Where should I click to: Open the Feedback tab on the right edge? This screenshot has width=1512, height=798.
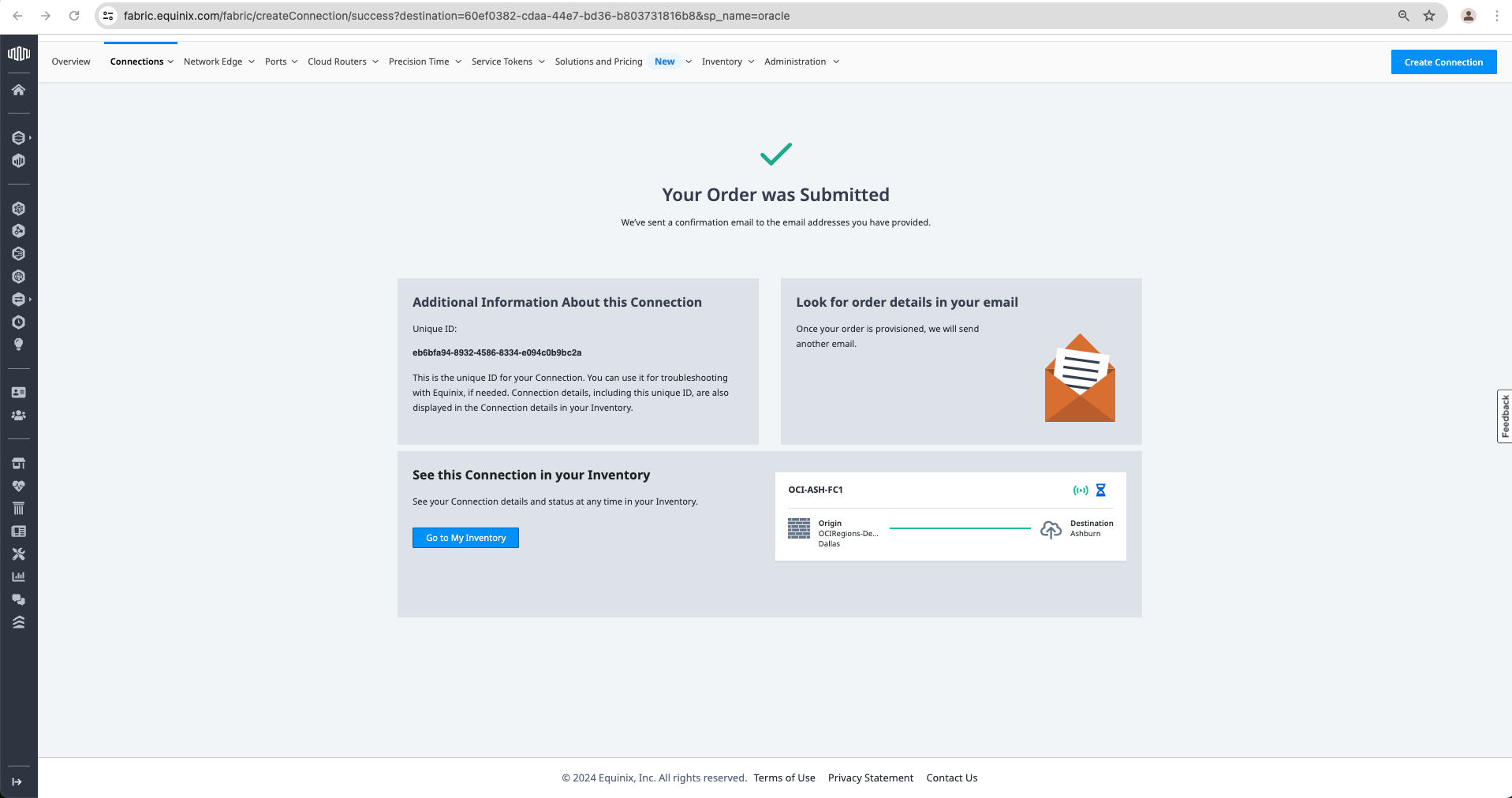click(x=1505, y=416)
